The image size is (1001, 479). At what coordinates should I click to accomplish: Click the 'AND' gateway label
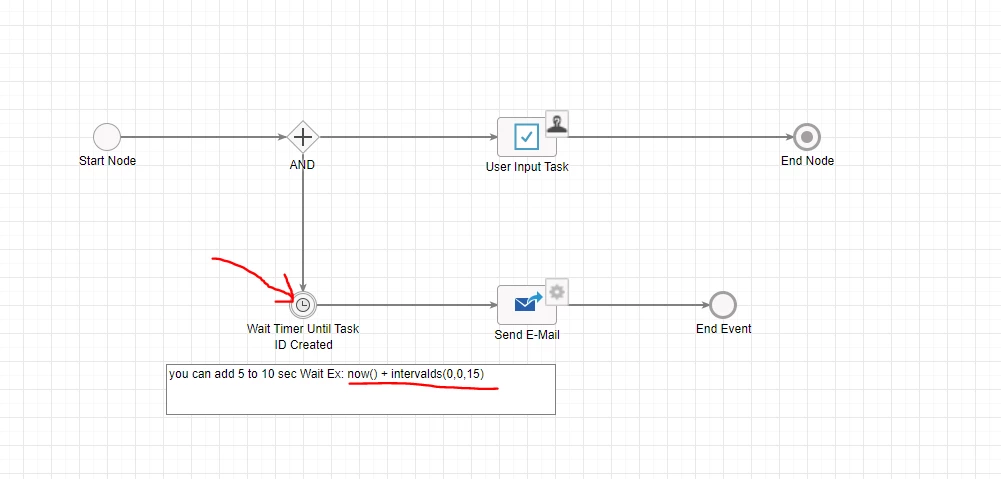302,165
